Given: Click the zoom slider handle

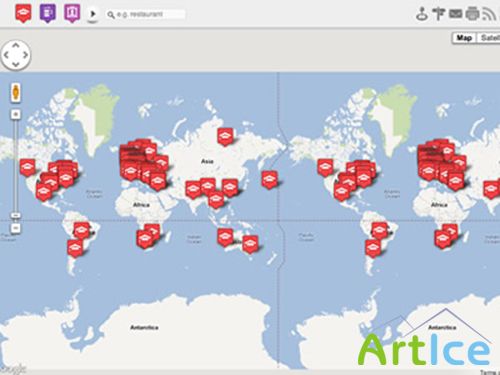Looking at the screenshot, I should point(16,215).
